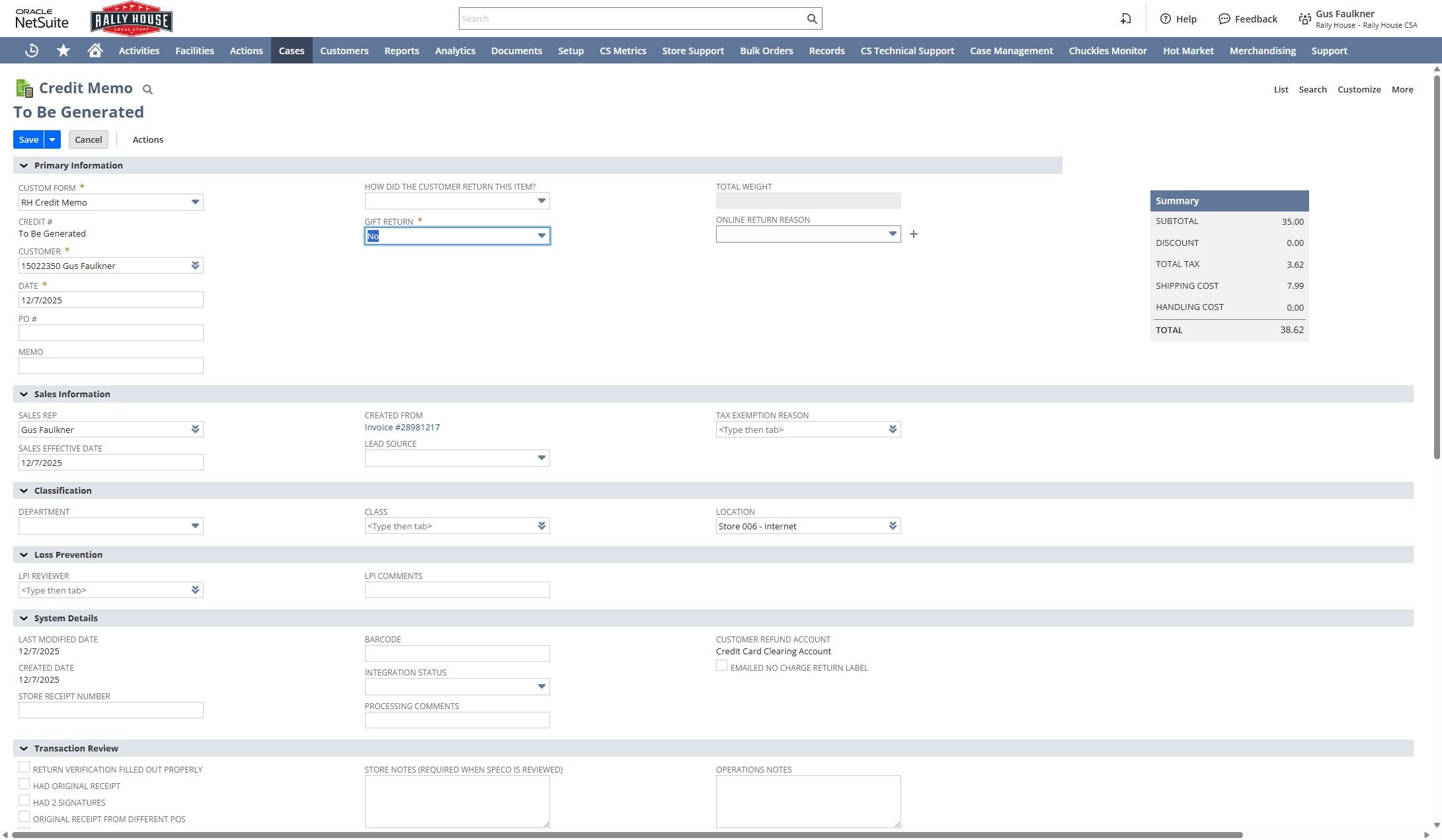The height and width of the screenshot is (840, 1442).
Task: Collapse the Transaction Review section
Action: tap(24, 748)
